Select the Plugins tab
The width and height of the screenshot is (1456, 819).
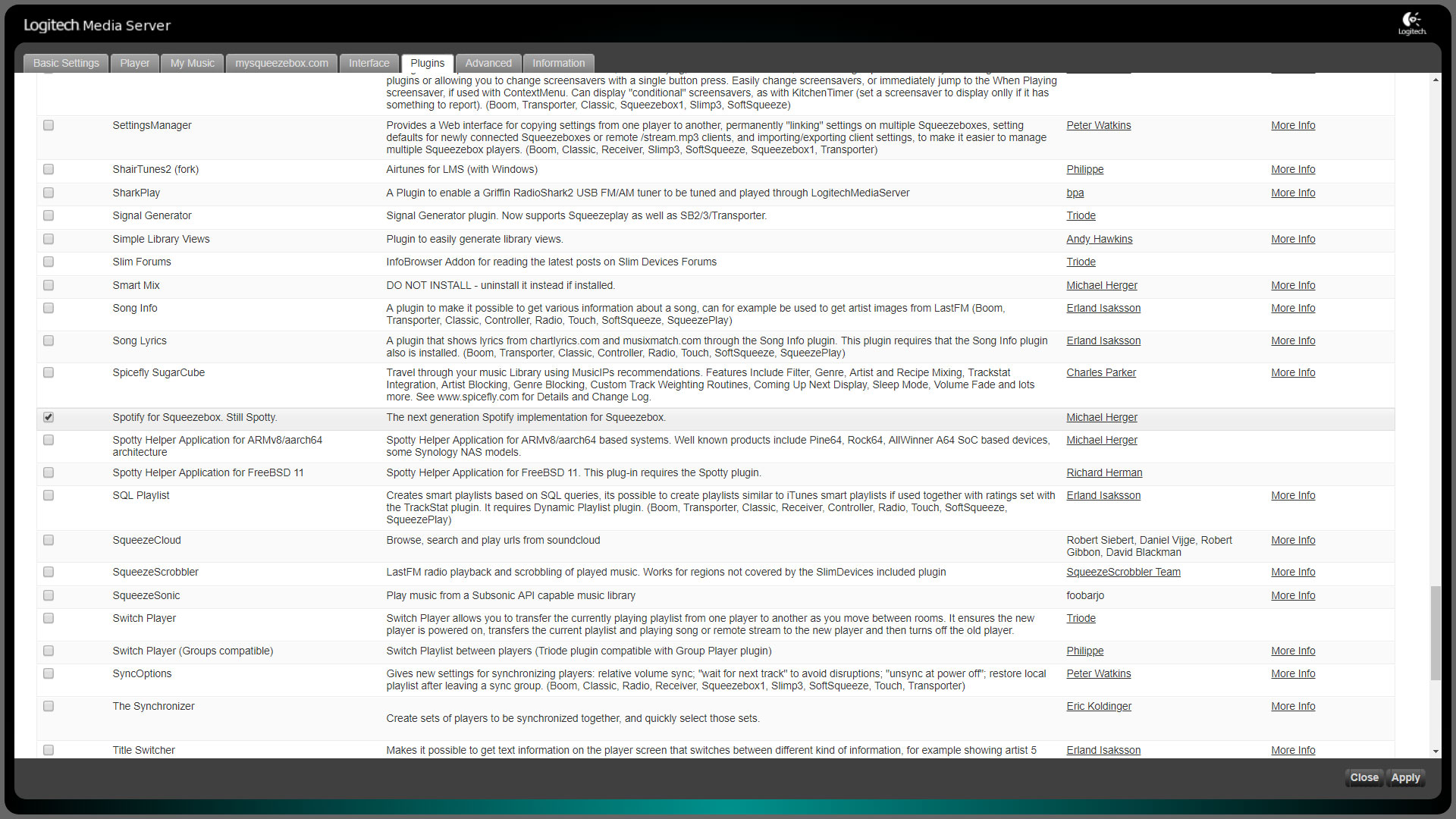(x=428, y=63)
